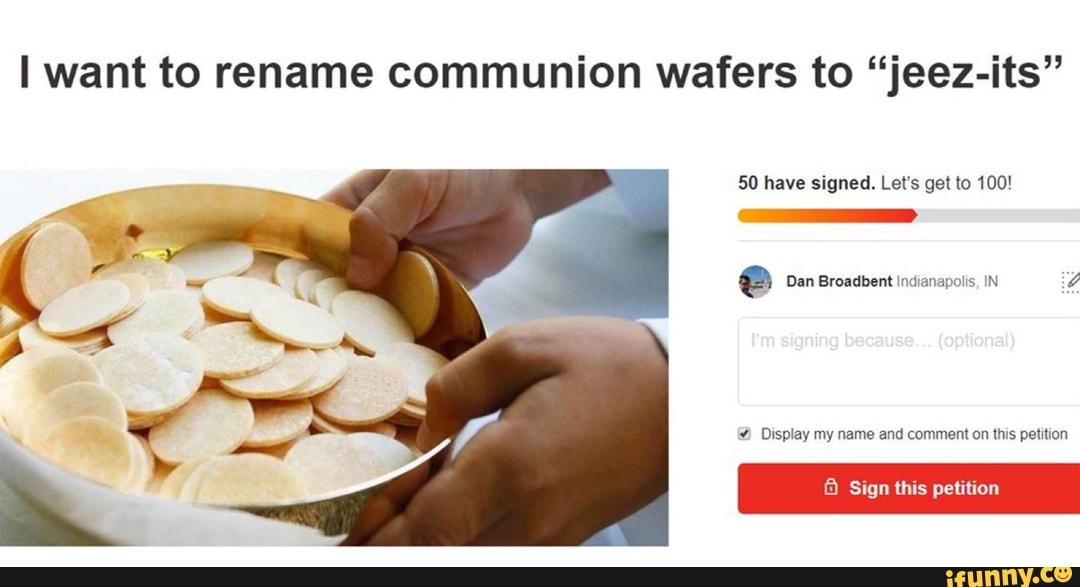The image size is (1080, 587).
Task: Uncheck Display my name and comment option
Action: [743, 433]
